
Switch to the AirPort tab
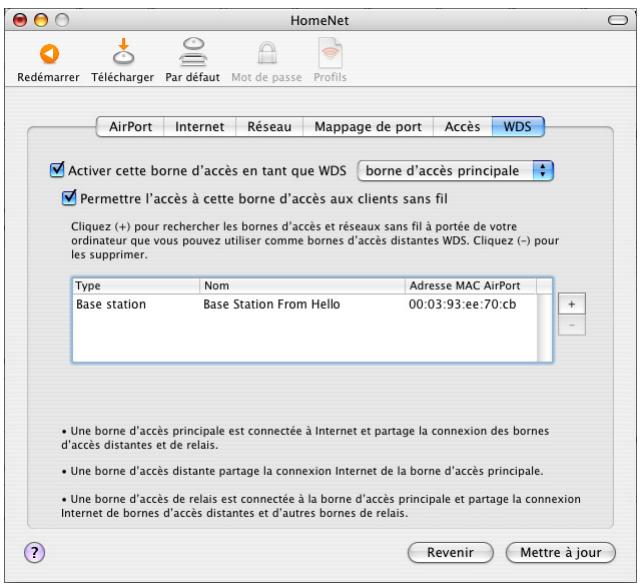130,127
